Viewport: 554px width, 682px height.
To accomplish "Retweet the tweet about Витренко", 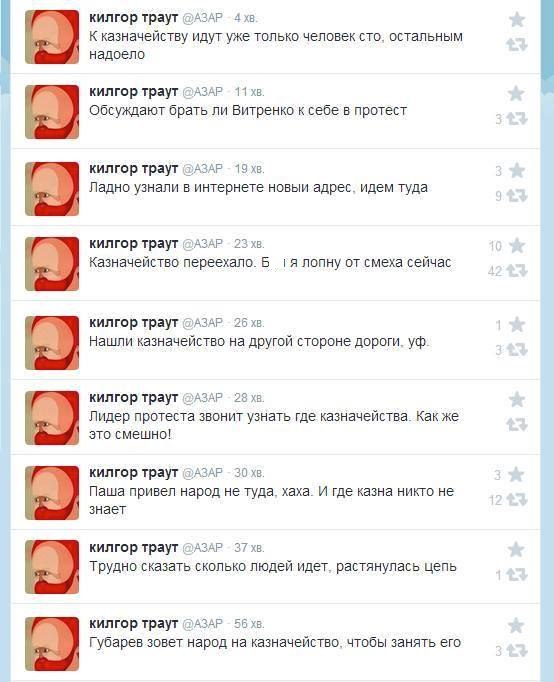I will click(x=517, y=119).
